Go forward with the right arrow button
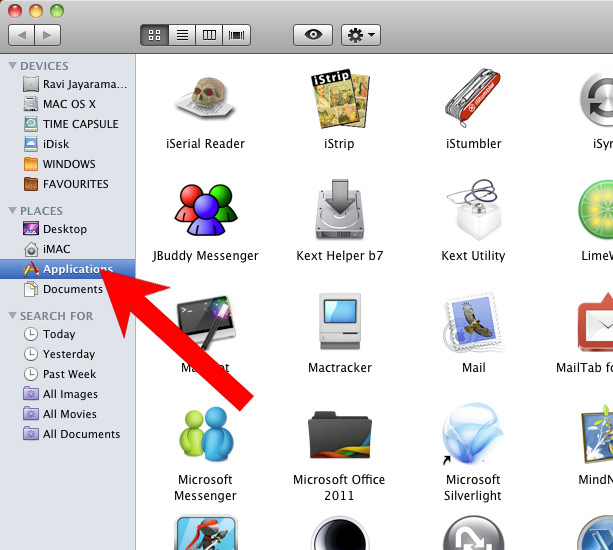The height and width of the screenshot is (550, 613). 47,35
